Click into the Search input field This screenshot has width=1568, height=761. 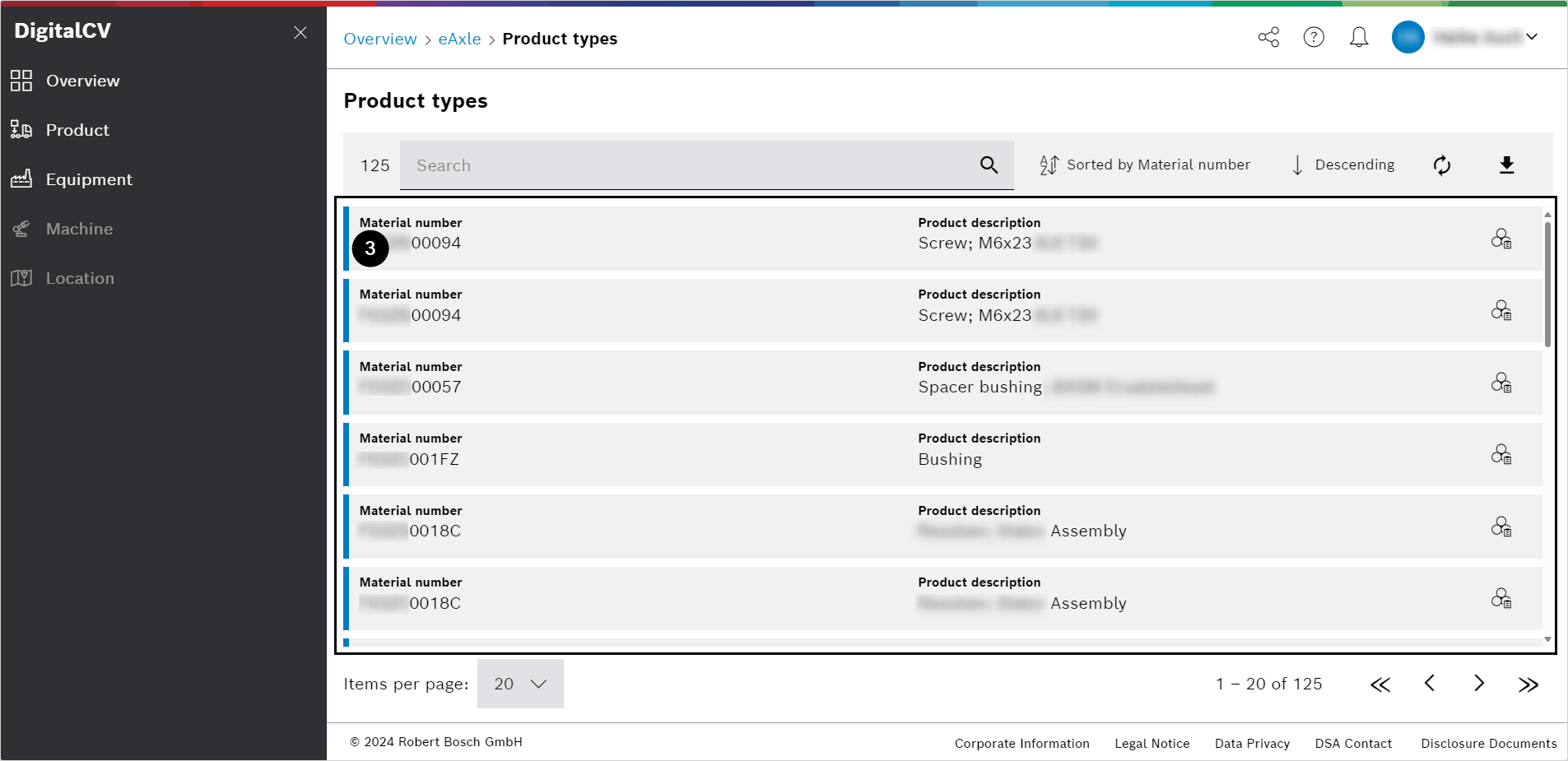687,165
